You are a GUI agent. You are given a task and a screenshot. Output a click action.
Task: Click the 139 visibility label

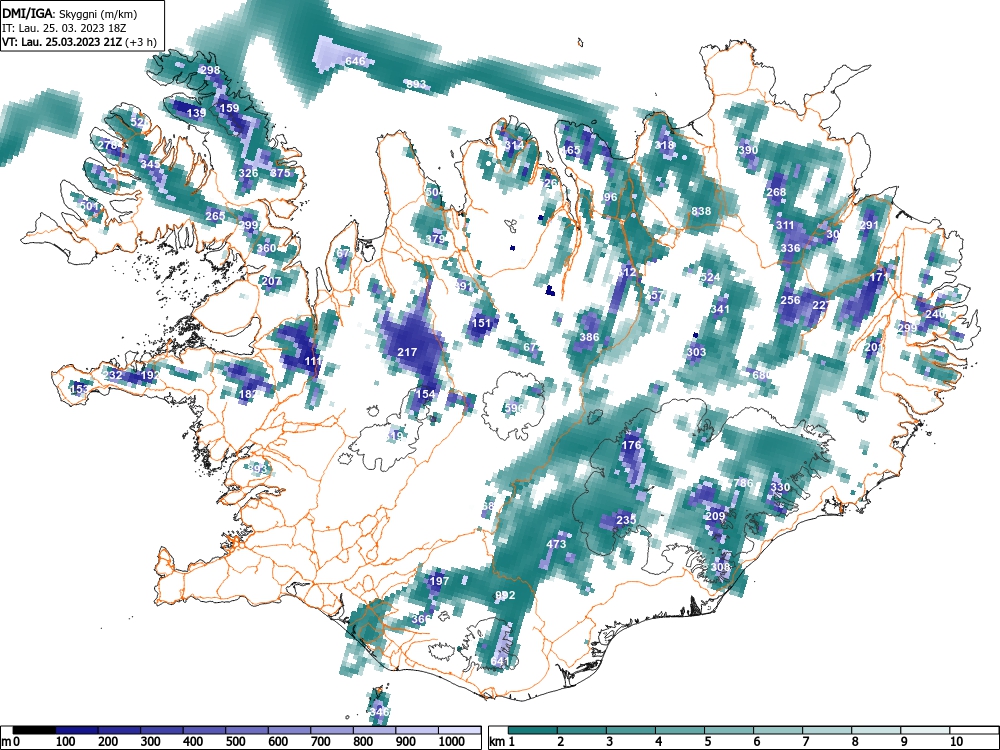pyautogui.click(x=196, y=113)
